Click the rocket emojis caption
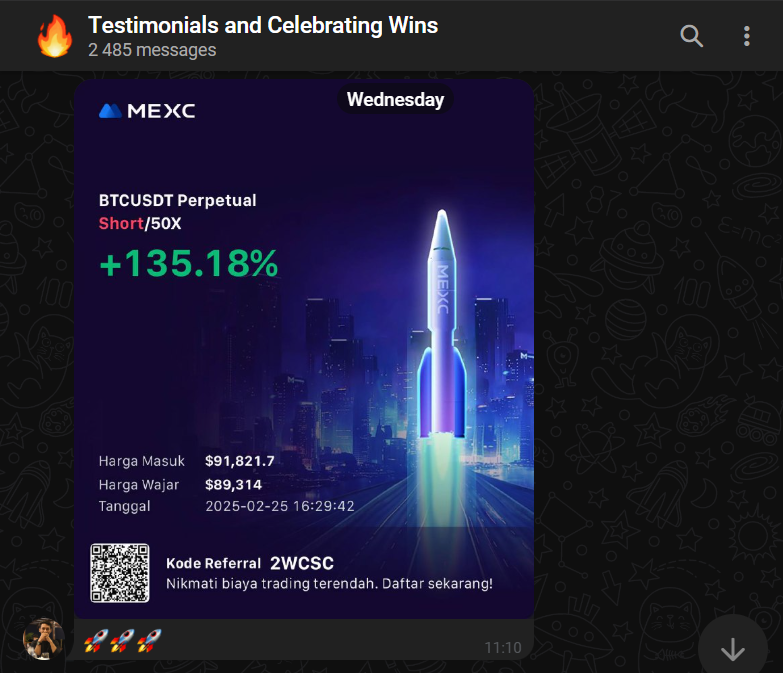This screenshot has height=673, width=783. (123, 641)
